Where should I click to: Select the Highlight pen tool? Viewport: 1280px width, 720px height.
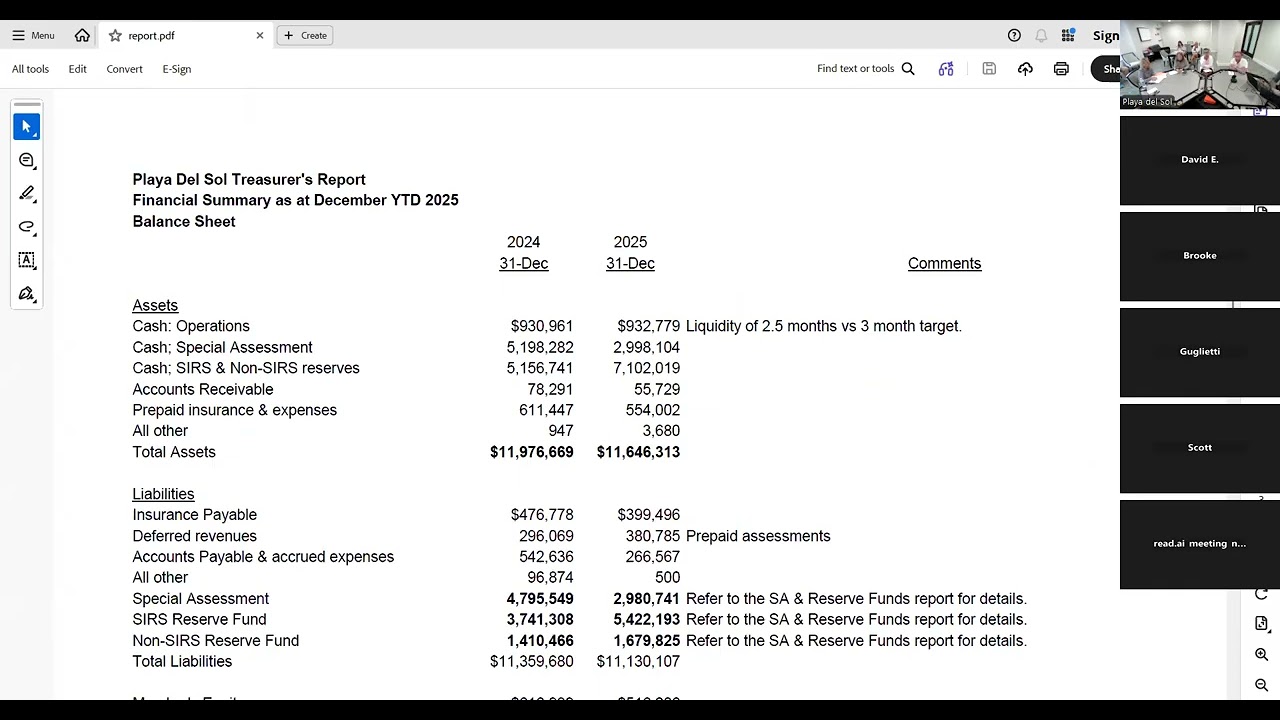27,193
